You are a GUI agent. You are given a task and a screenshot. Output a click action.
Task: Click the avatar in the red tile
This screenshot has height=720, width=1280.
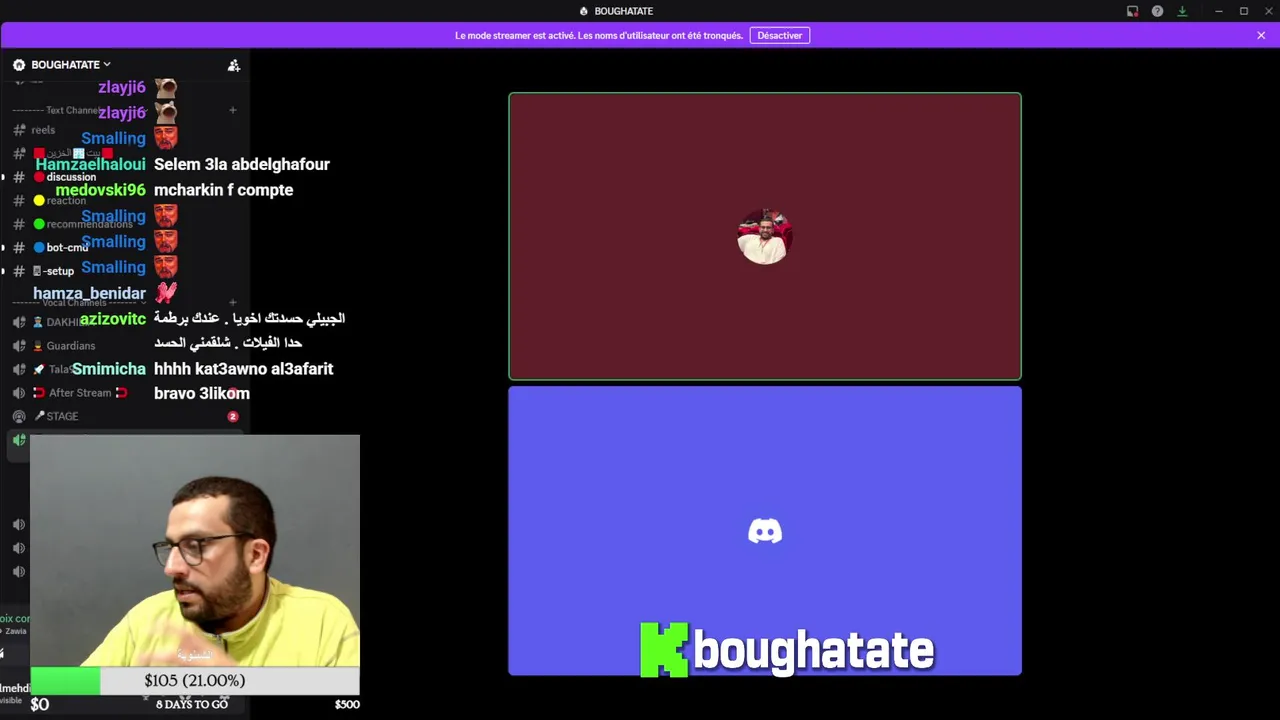tap(765, 237)
